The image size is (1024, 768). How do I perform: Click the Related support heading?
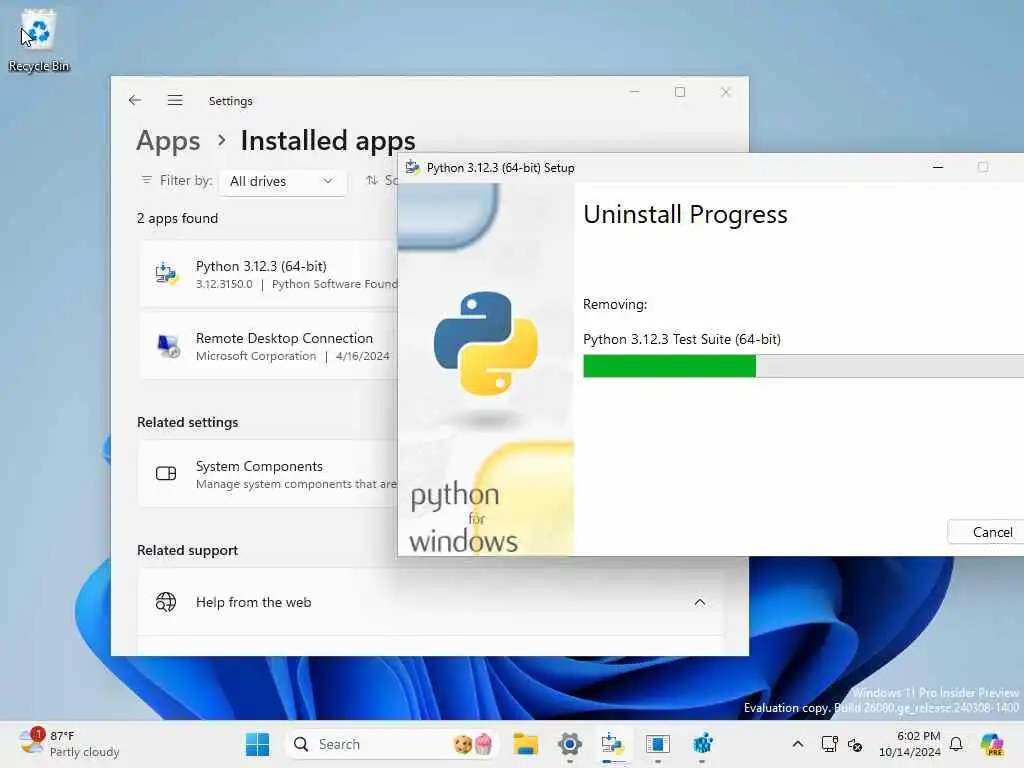[x=187, y=550]
